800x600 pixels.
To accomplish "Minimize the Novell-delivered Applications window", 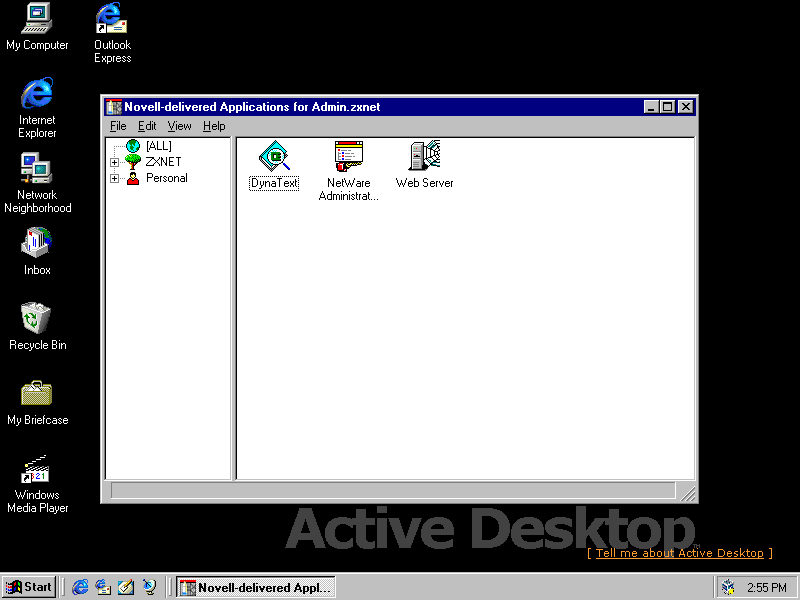I will [651, 107].
